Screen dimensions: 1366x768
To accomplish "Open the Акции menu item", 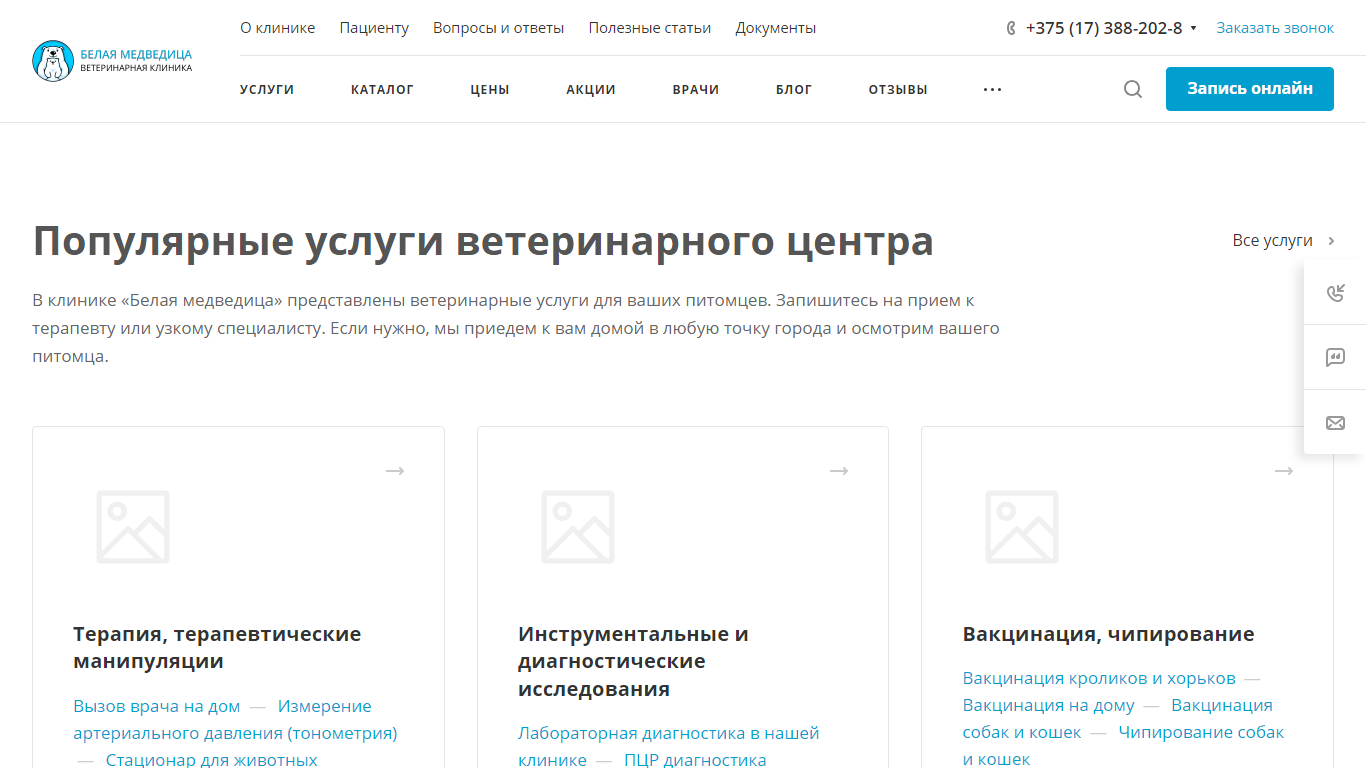I will (x=591, y=90).
